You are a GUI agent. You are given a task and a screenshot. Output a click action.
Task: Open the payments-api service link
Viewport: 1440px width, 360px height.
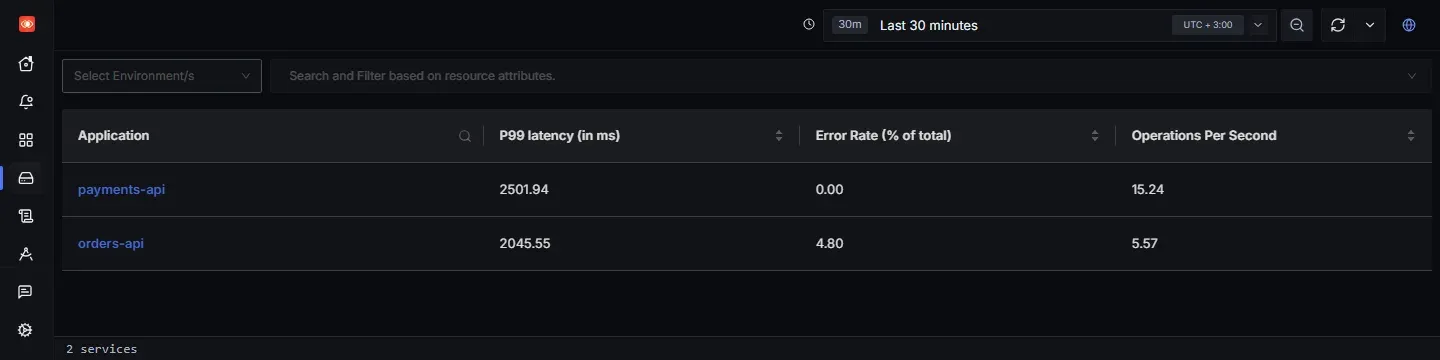121,189
